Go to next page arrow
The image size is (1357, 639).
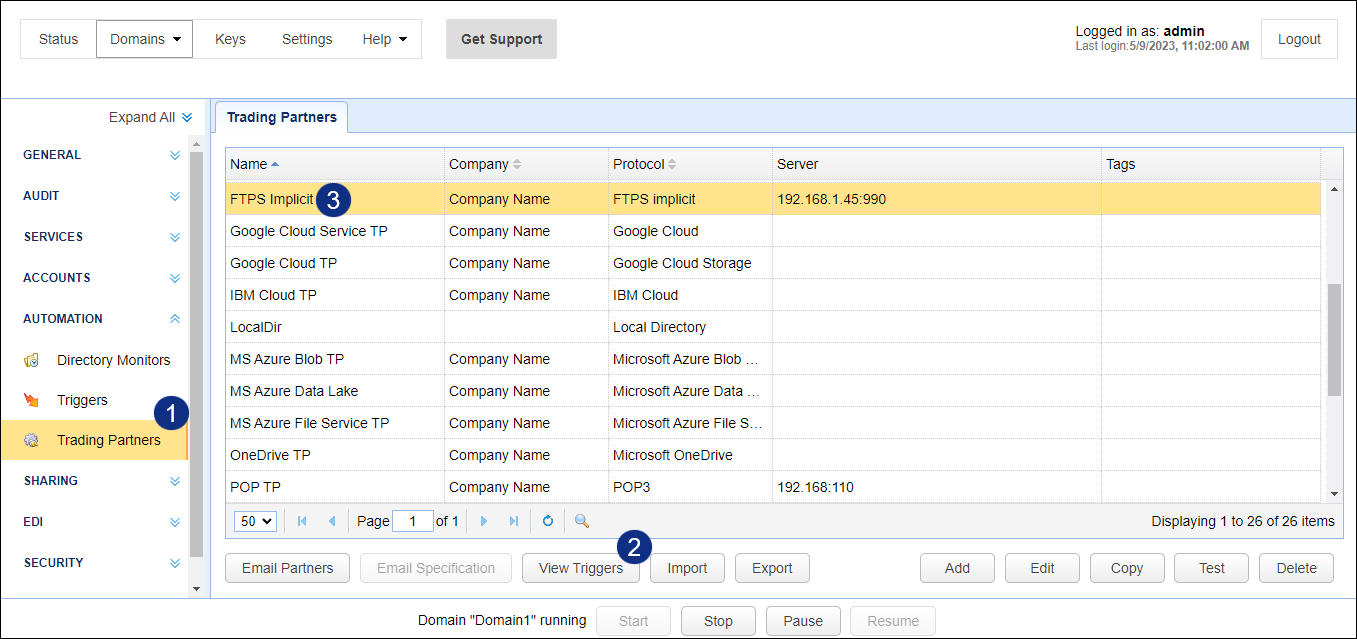[x=484, y=521]
